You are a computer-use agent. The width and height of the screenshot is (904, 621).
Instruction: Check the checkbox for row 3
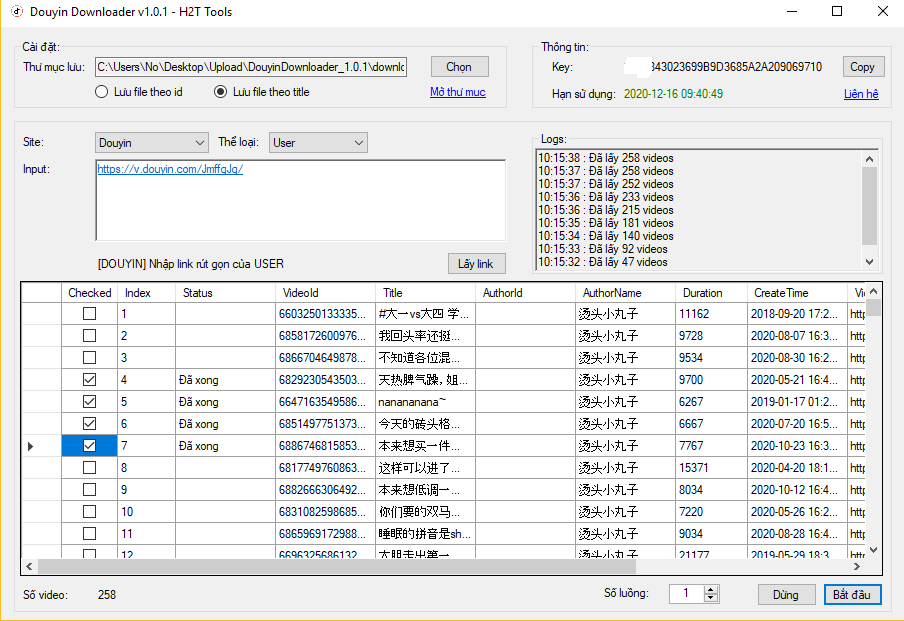[x=89, y=357]
